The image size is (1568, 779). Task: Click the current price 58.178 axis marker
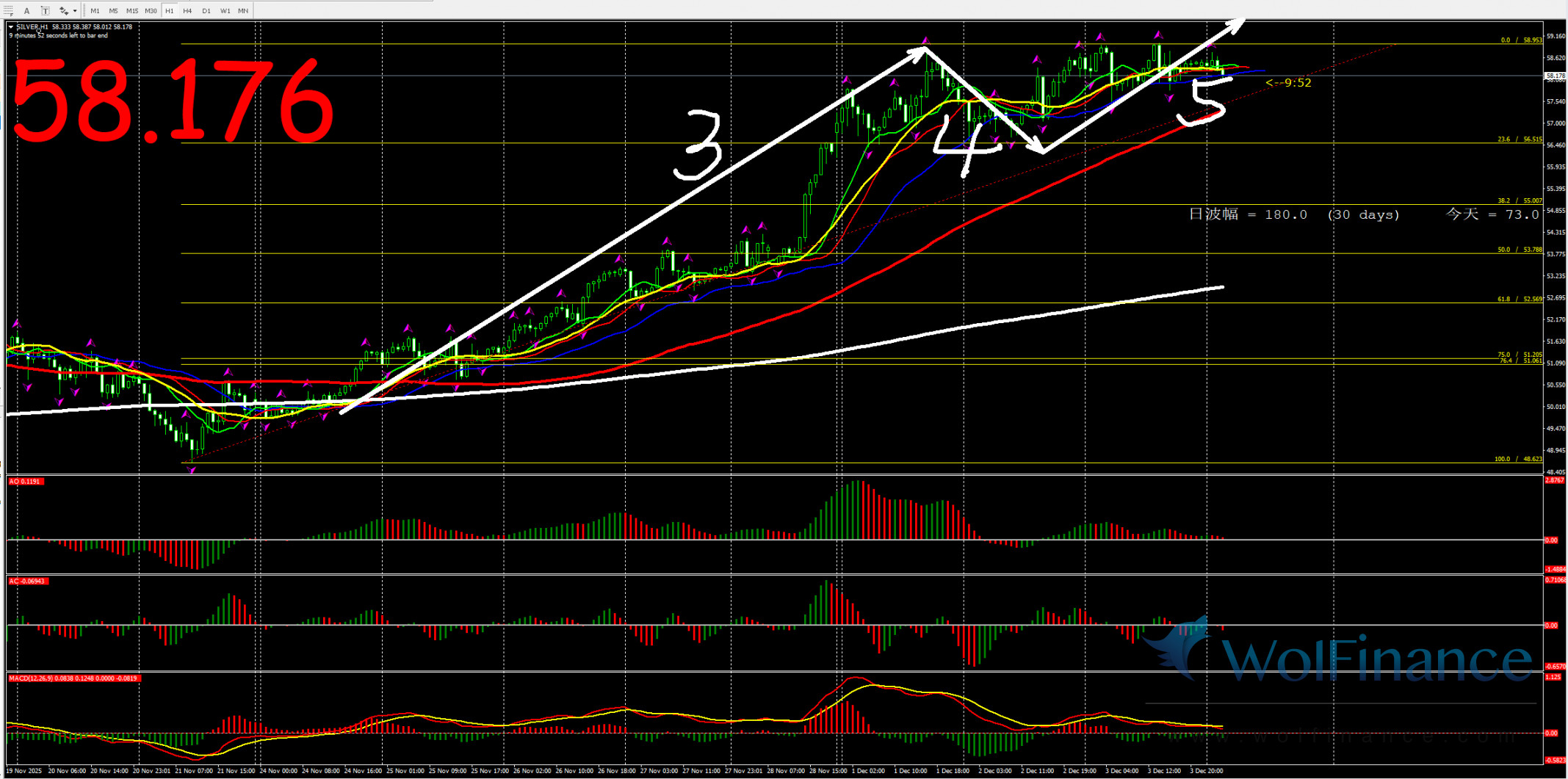point(1554,76)
